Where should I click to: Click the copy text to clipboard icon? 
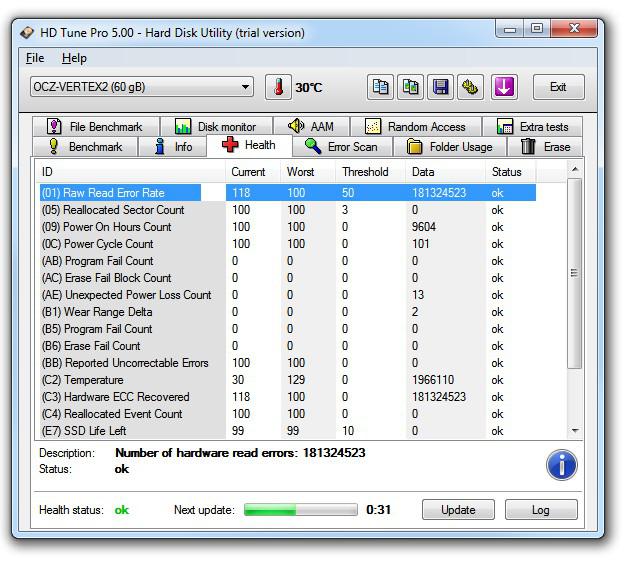[380, 87]
